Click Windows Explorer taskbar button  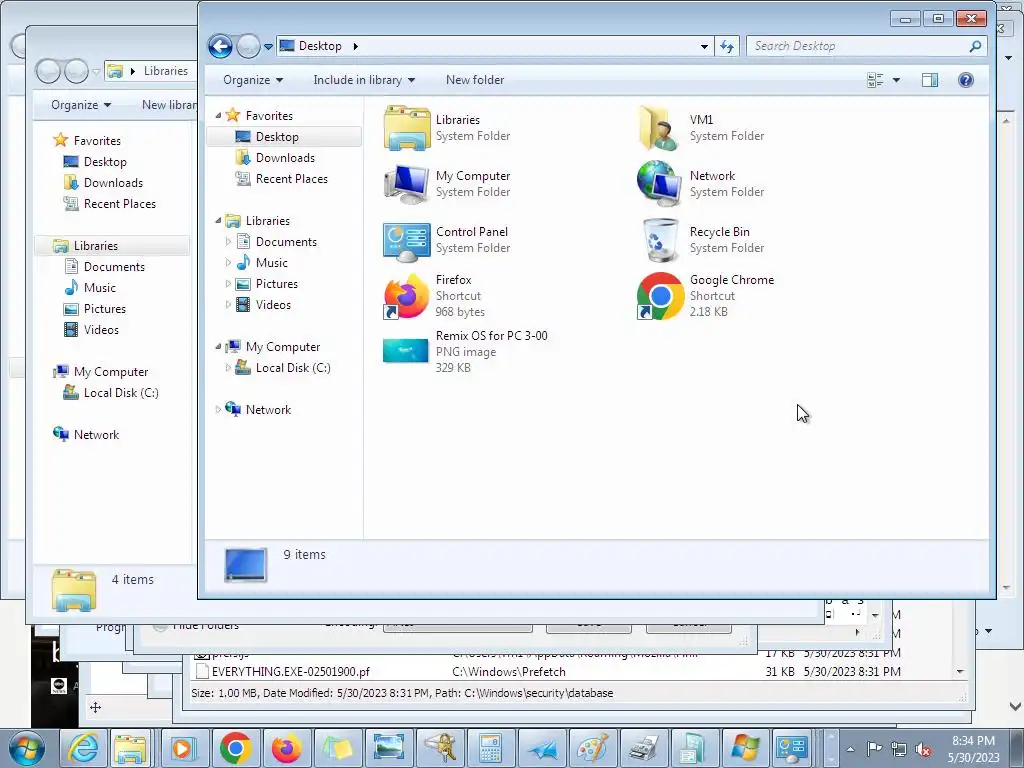pos(130,748)
